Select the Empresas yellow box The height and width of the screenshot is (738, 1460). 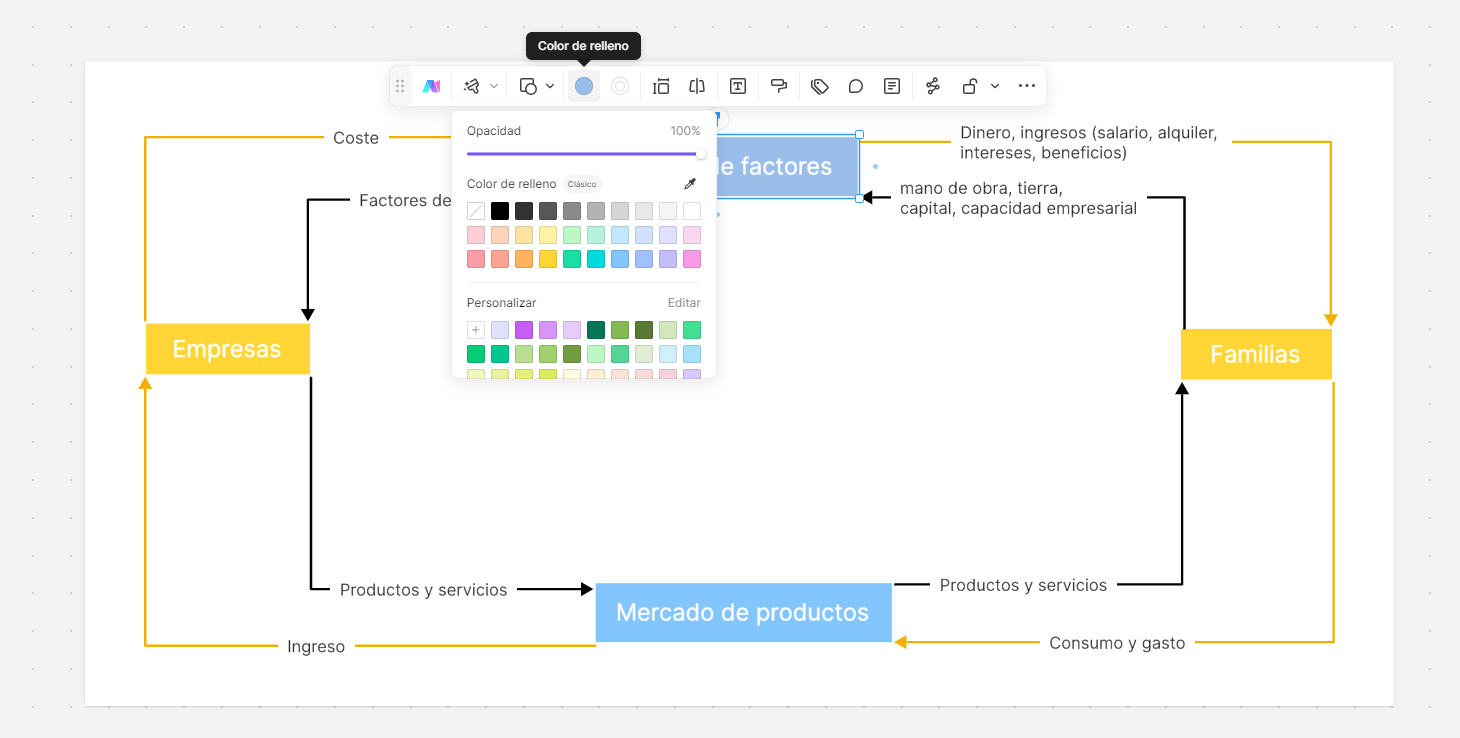[x=228, y=349]
